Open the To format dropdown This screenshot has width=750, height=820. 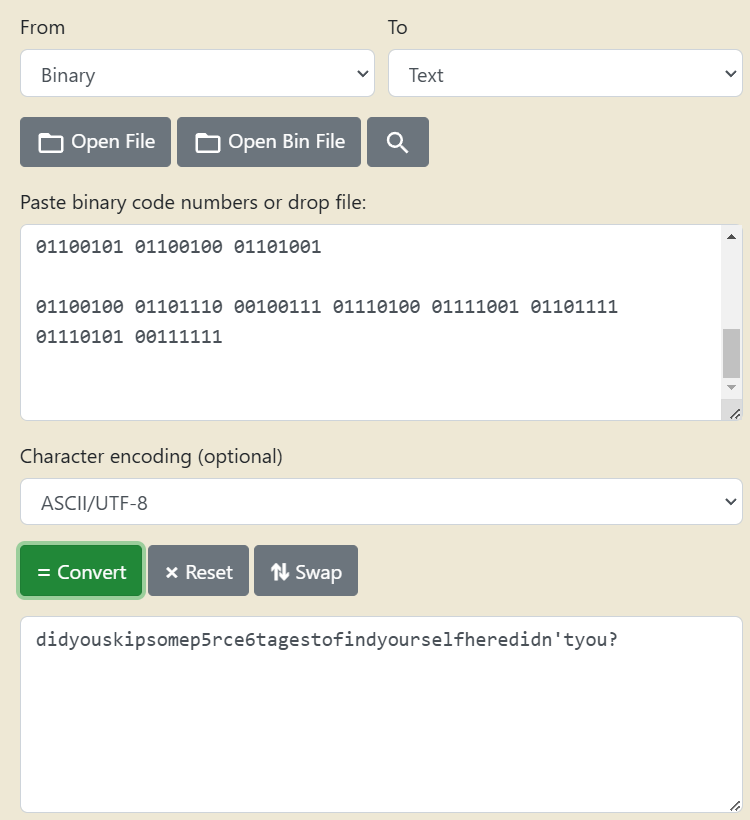coord(565,75)
